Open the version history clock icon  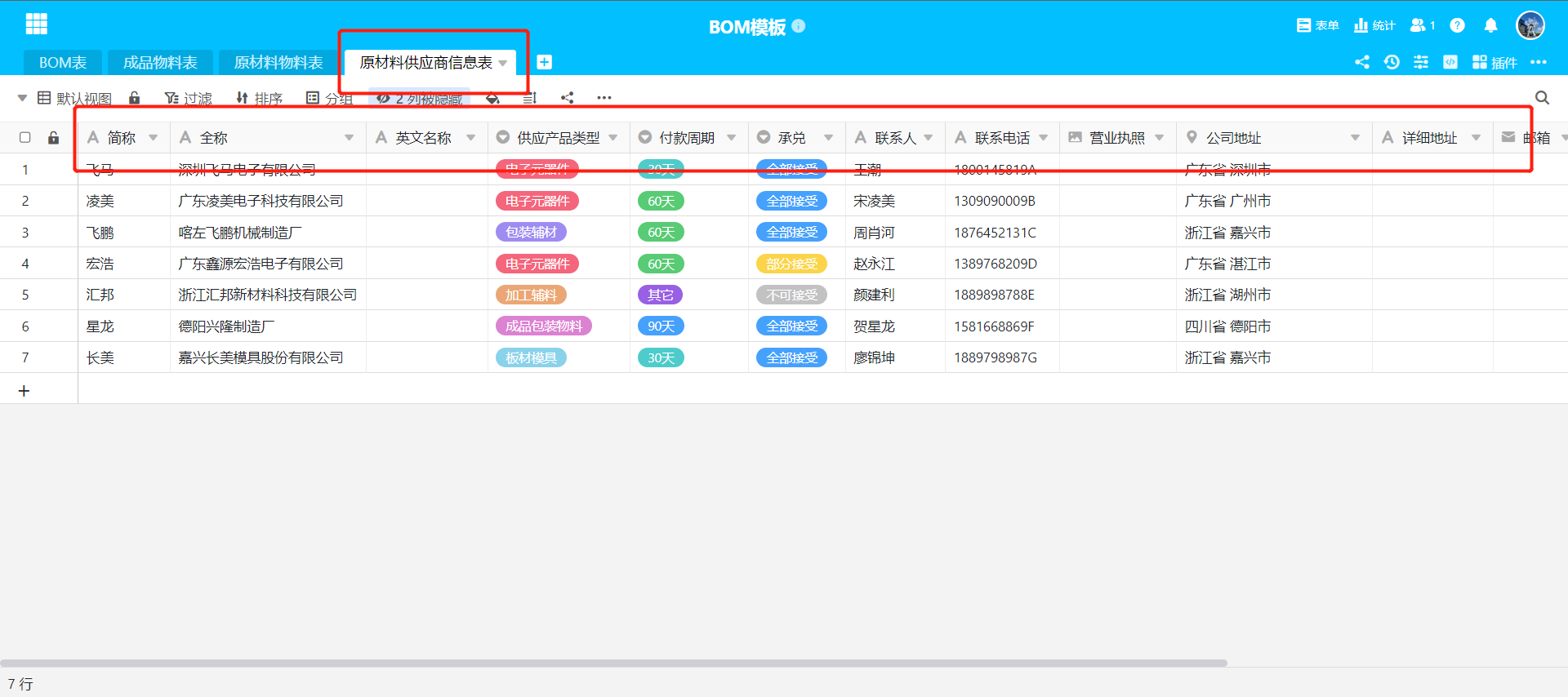[1392, 62]
